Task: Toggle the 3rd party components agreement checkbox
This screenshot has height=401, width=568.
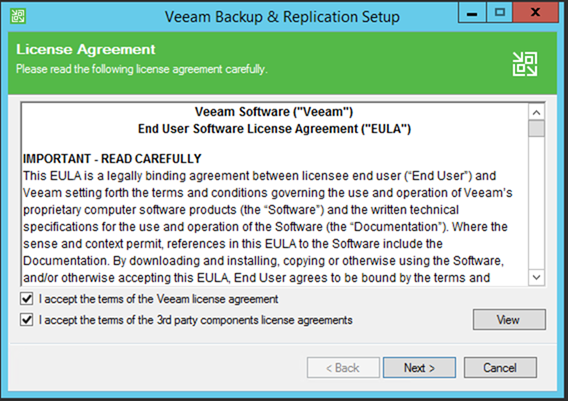Action: [26, 320]
